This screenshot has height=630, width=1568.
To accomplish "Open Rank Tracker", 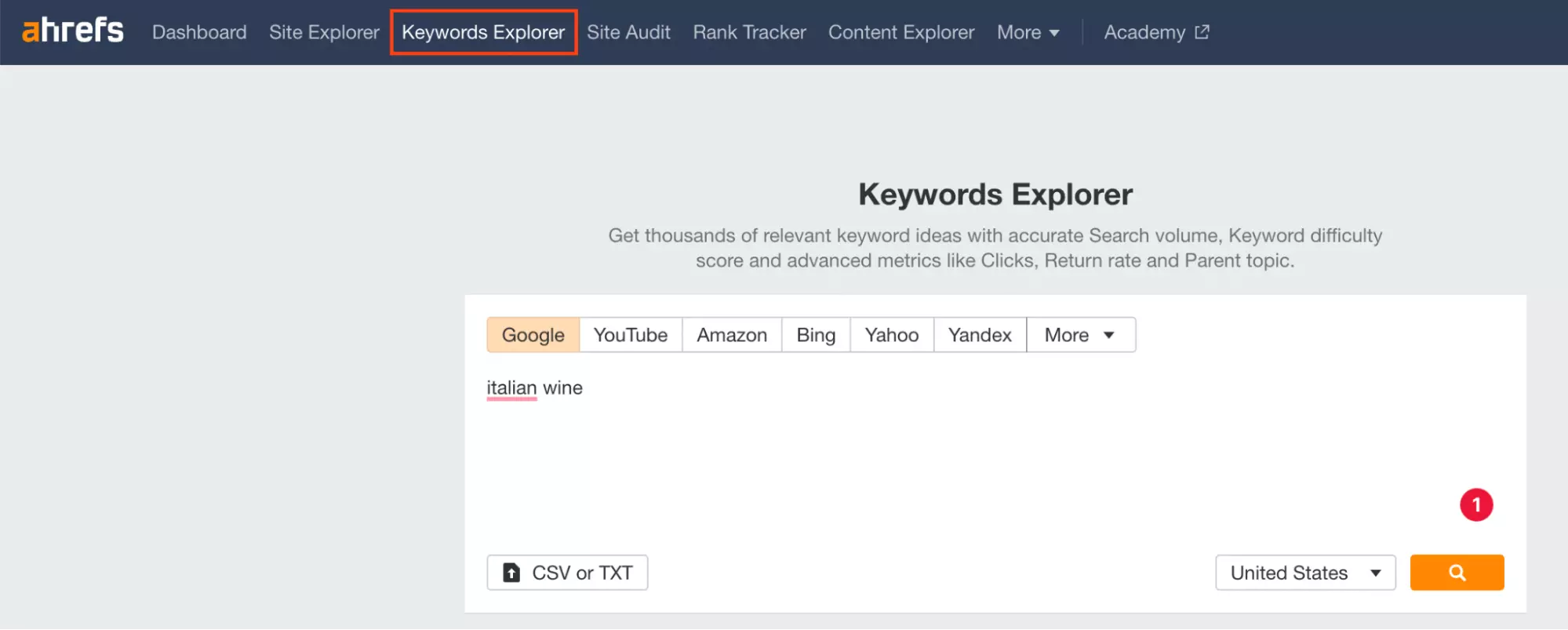I will point(749,32).
